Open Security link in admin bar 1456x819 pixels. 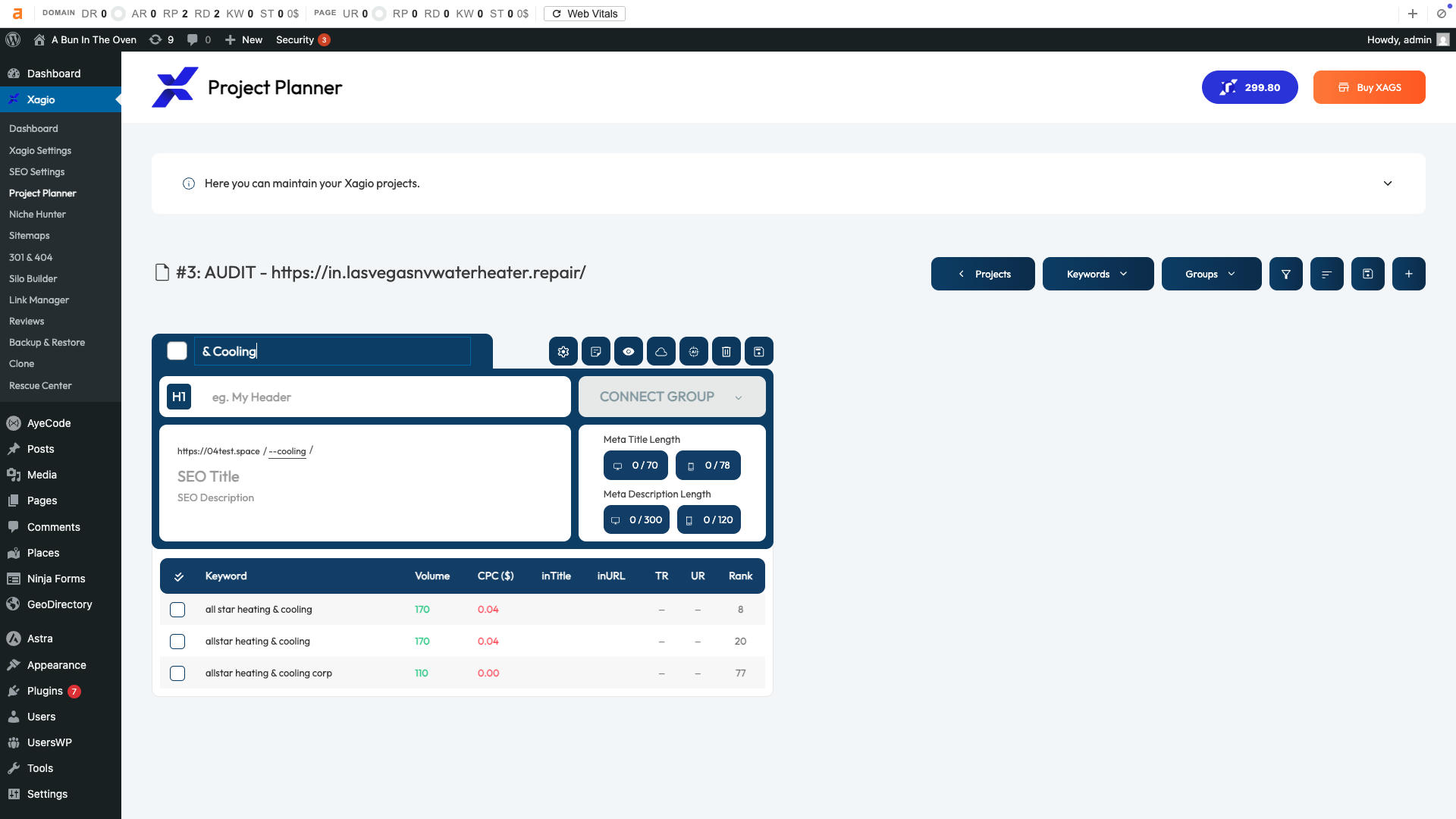click(303, 39)
